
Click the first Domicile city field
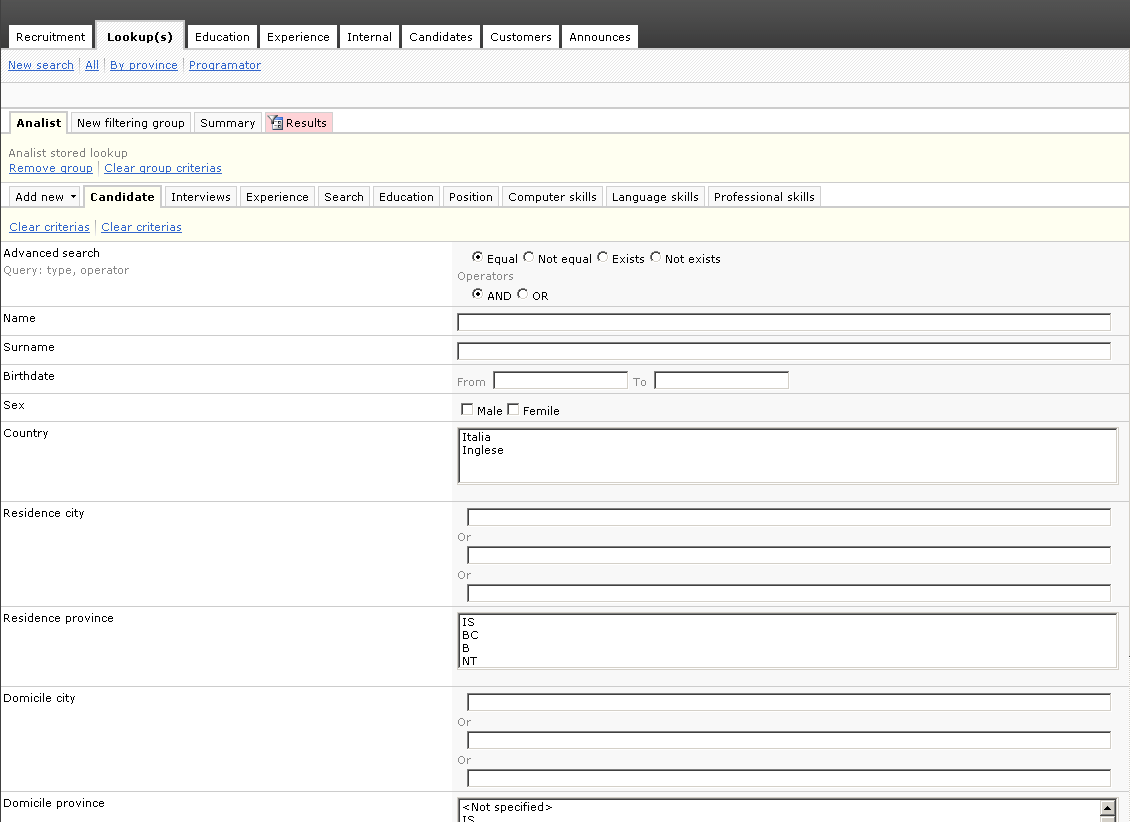coord(789,702)
